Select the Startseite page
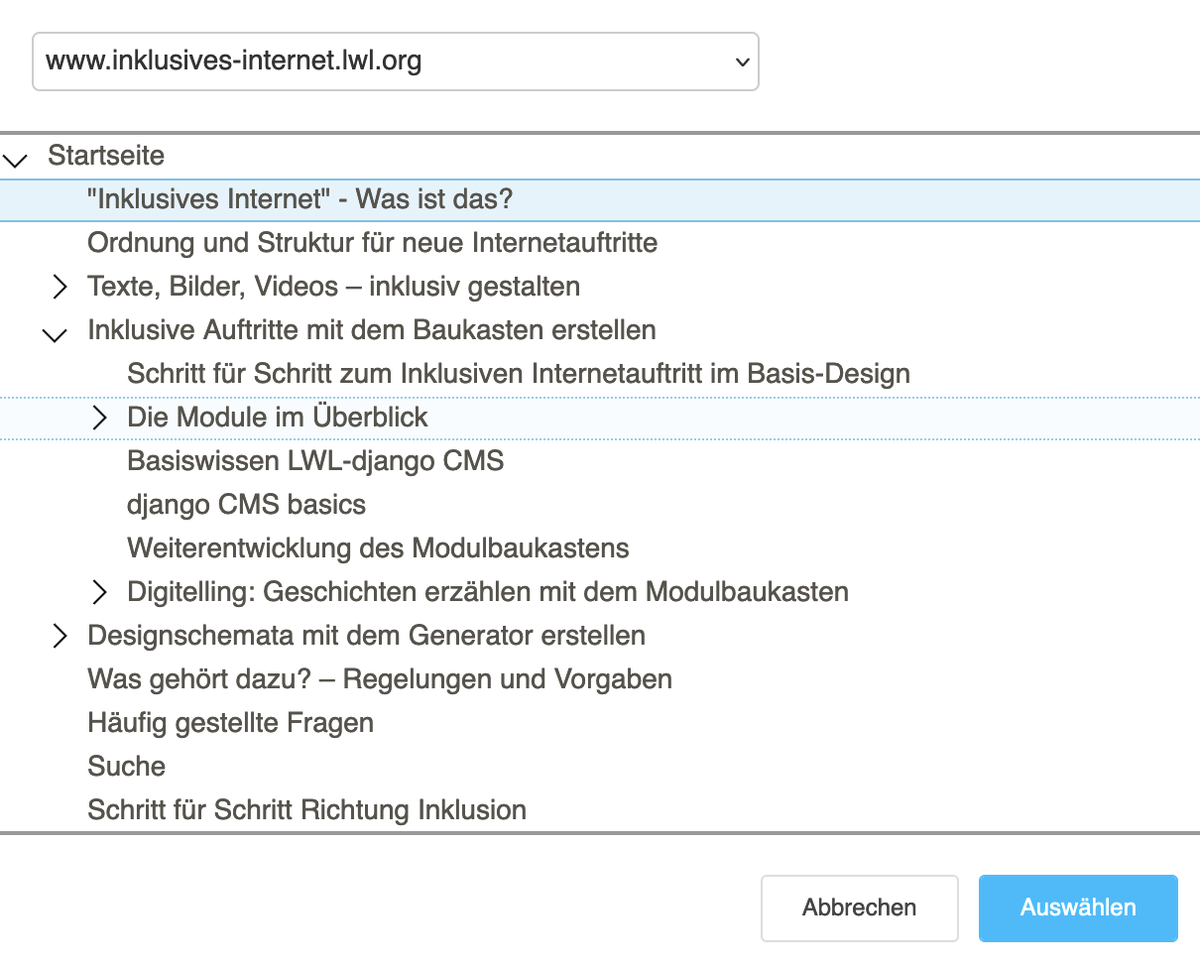 click(x=106, y=156)
